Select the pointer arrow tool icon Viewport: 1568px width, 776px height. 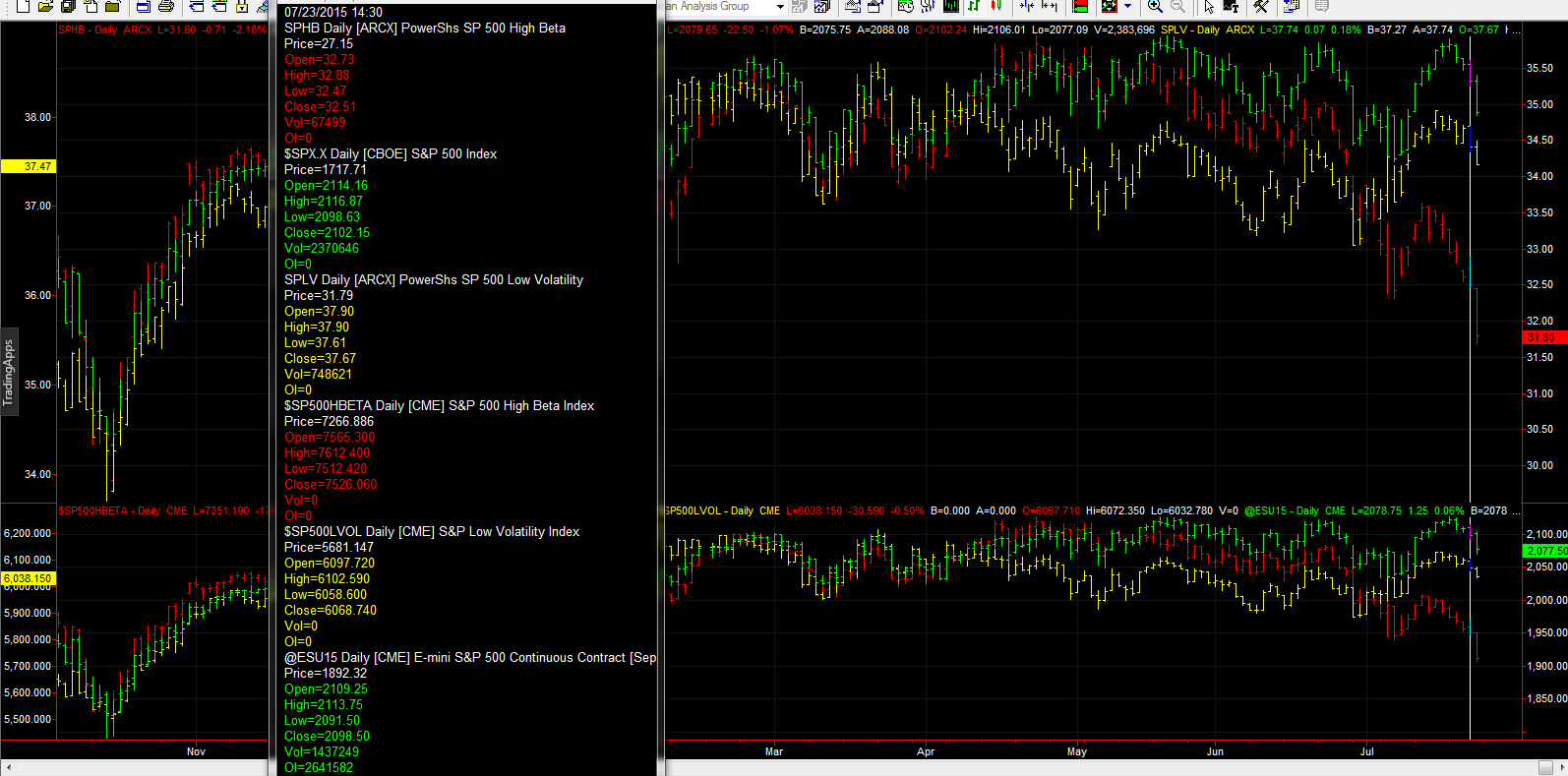1209,6
